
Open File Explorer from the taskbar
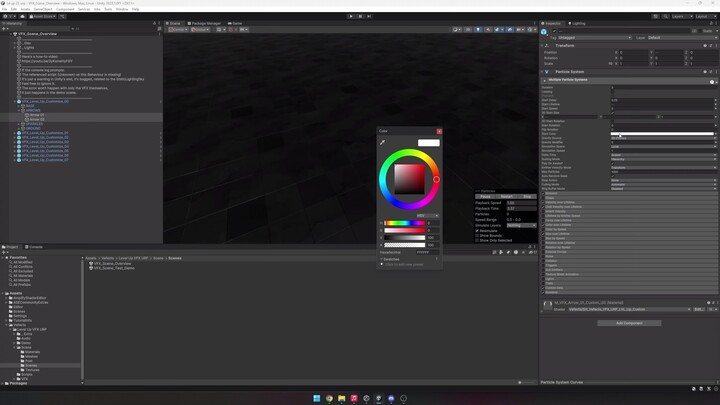[342, 398]
